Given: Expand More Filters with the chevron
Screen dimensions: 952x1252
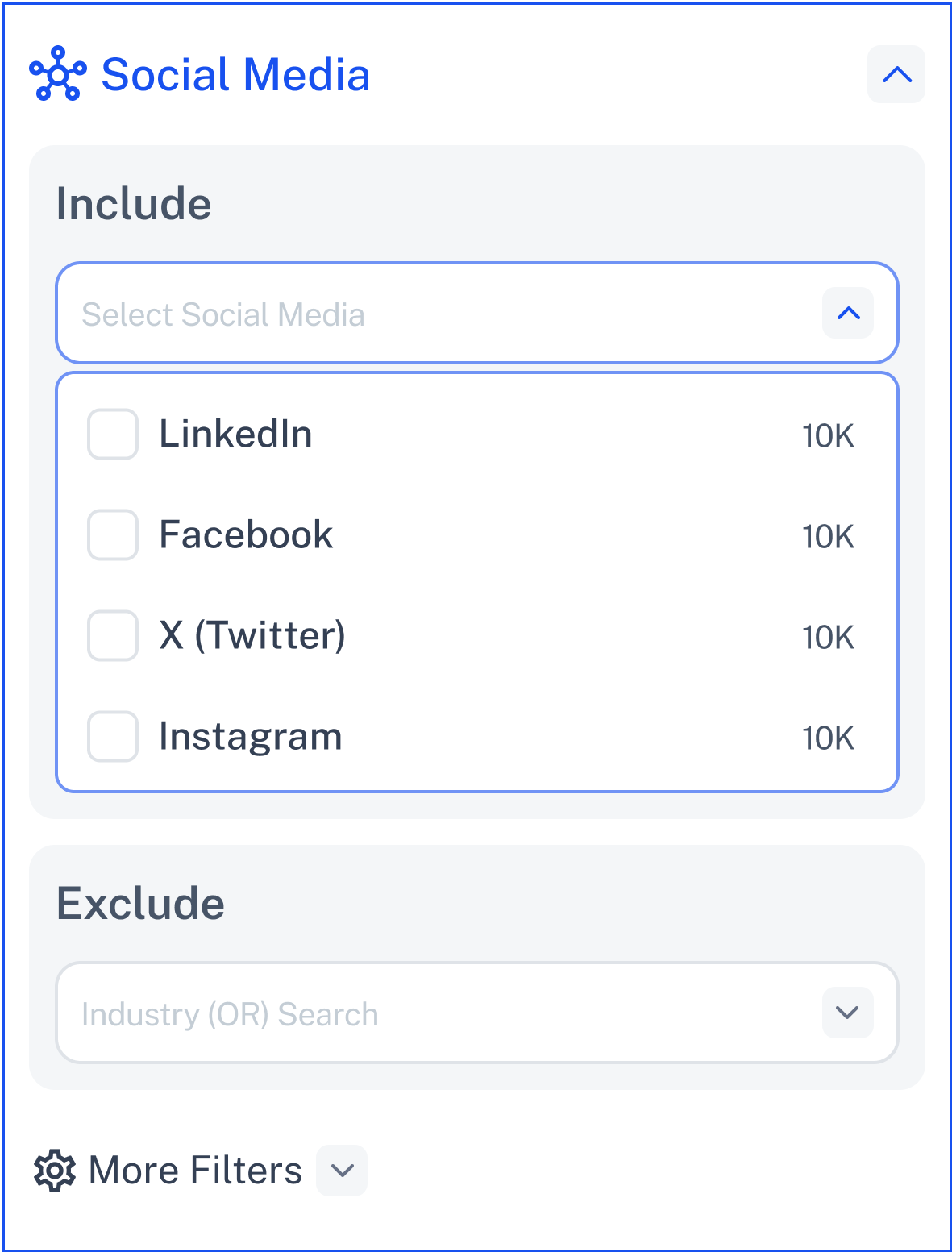Looking at the screenshot, I should pos(342,1171).
